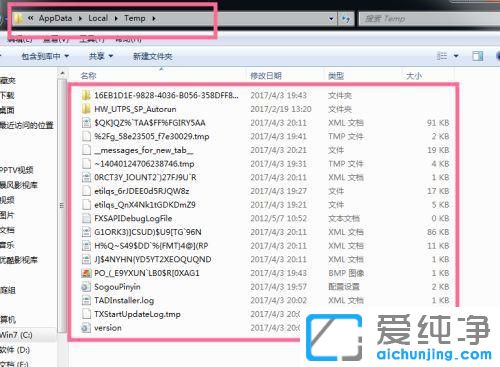The width and height of the screenshot is (500, 367).
Task: Open 图片 library in navigation pane
Action: click(x=7, y=215)
